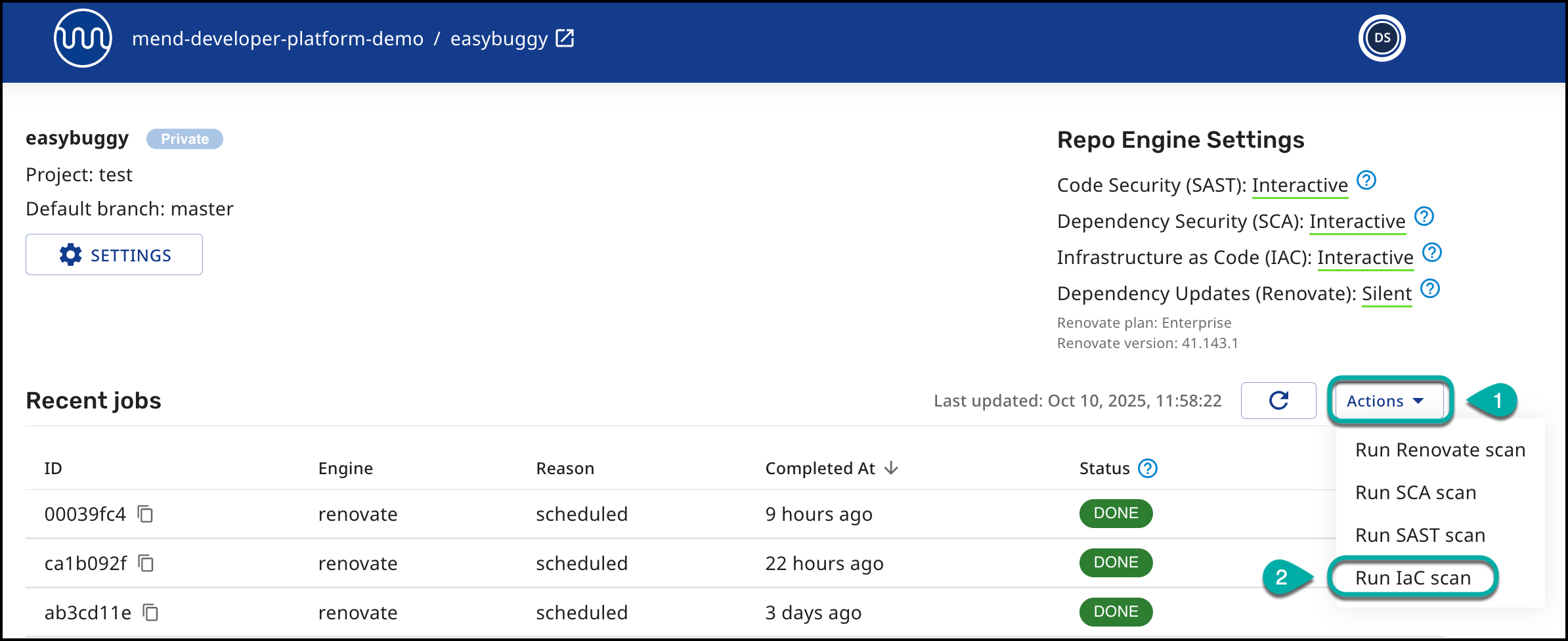Click DONE status of job ca1b092f
1568x641 pixels.
pos(1116,562)
